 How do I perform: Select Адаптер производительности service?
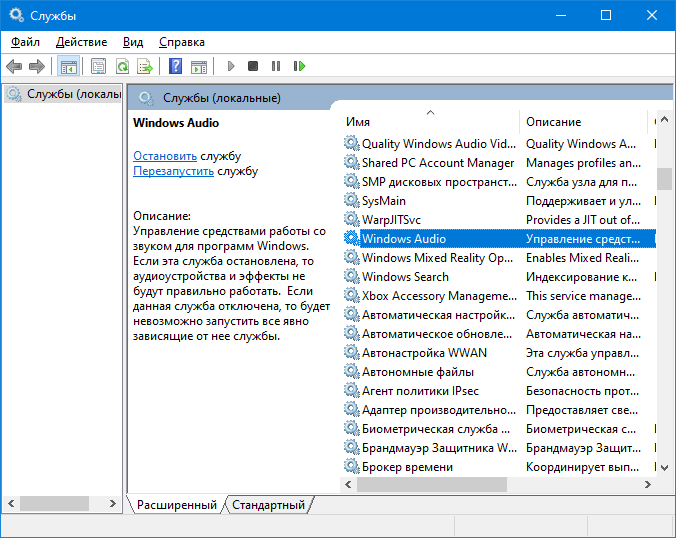499,410
